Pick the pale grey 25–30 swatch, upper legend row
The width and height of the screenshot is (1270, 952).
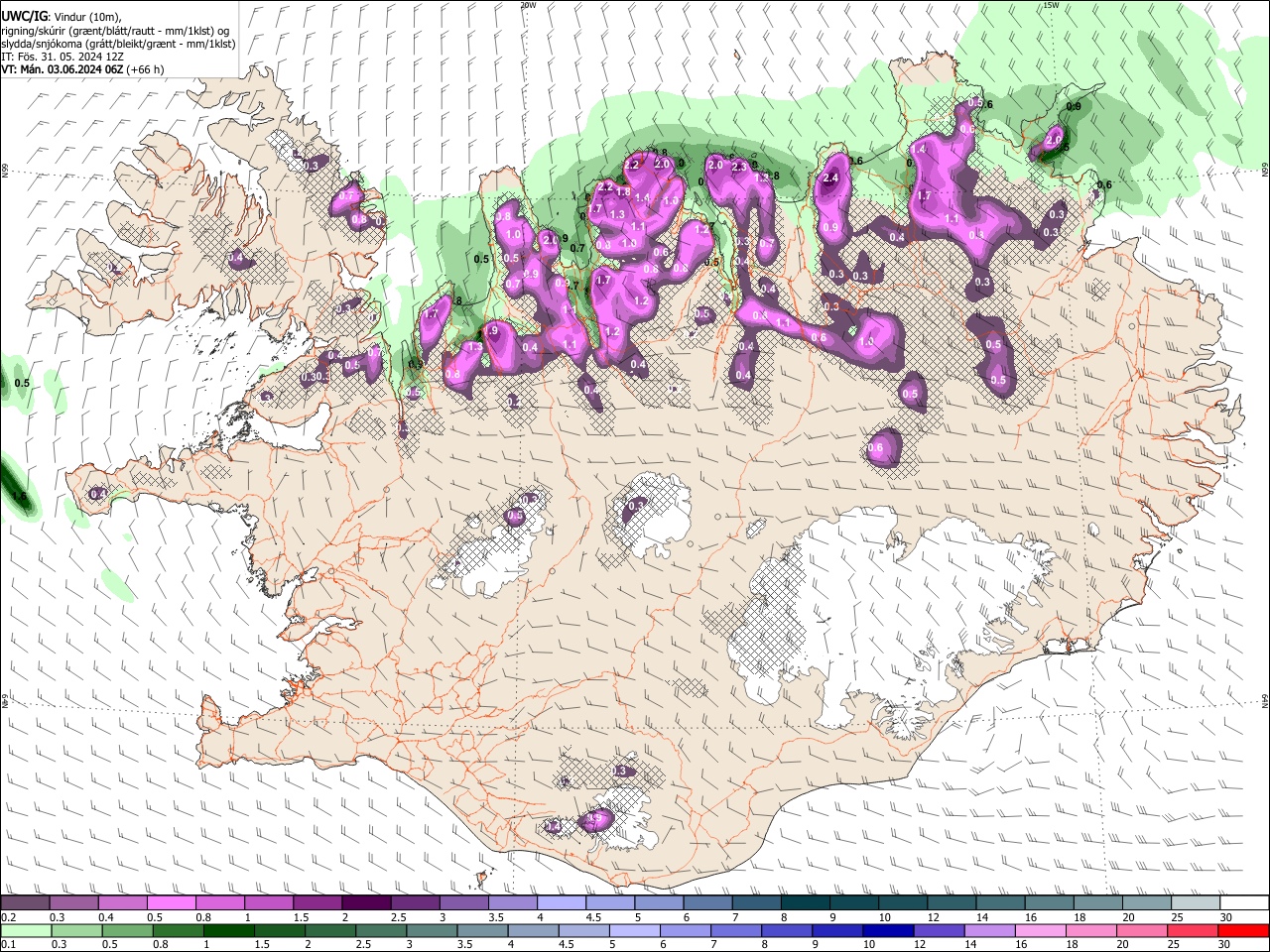[x=1196, y=903]
